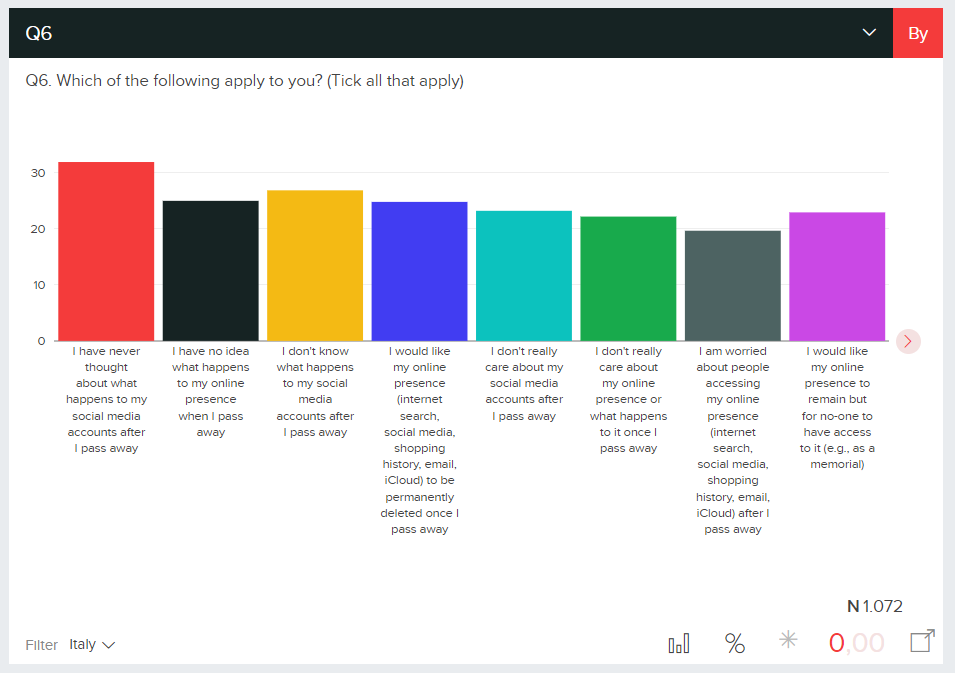Click the red next-page arrow beside the chart
The image size is (955, 673).
908,341
